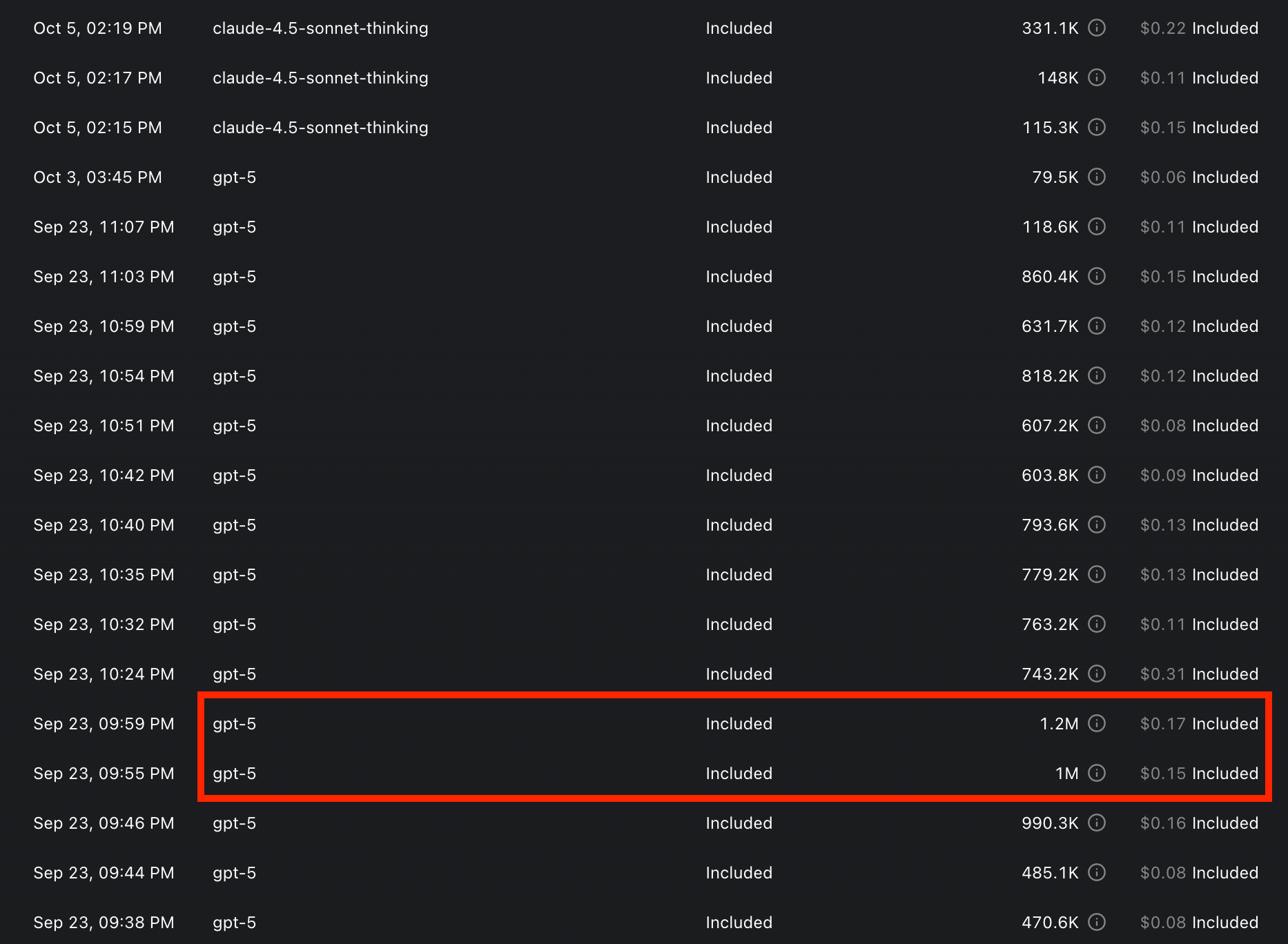Image resolution: width=1288 pixels, height=944 pixels.
Task: Show token details for 860.4K row
Action: 1097,276
